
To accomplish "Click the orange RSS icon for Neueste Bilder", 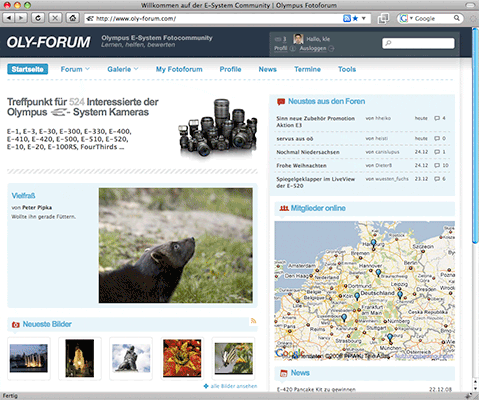I will [x=253, y=321].
